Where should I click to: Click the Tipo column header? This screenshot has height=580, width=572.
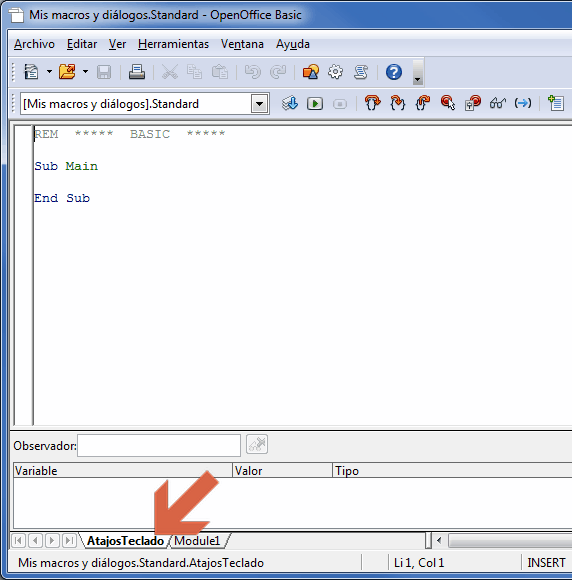pyautogui.click(x=452, y=471)
